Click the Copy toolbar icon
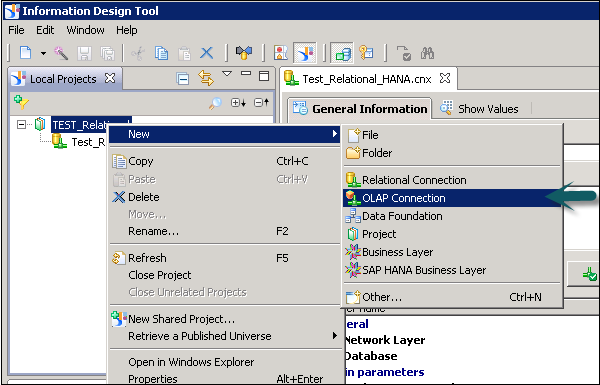 click(x=161, y=53)
